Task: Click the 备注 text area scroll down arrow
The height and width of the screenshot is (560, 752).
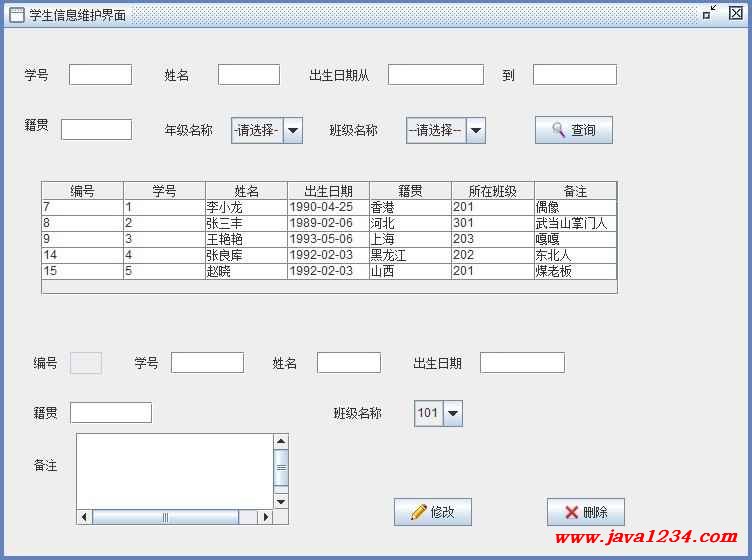Action: [281, 502]
